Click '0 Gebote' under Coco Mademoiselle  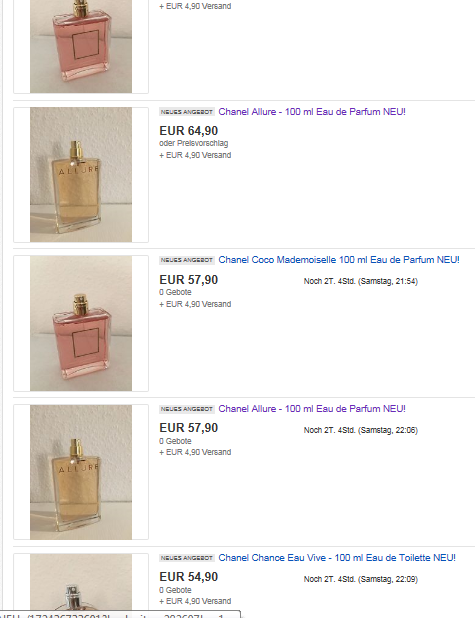(x=175, y=292)
